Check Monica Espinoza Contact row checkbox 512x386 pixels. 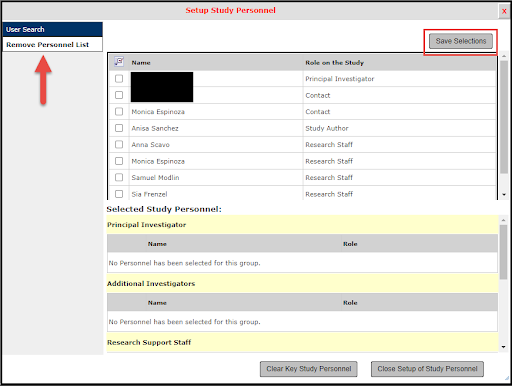click(x=119, y=111)
